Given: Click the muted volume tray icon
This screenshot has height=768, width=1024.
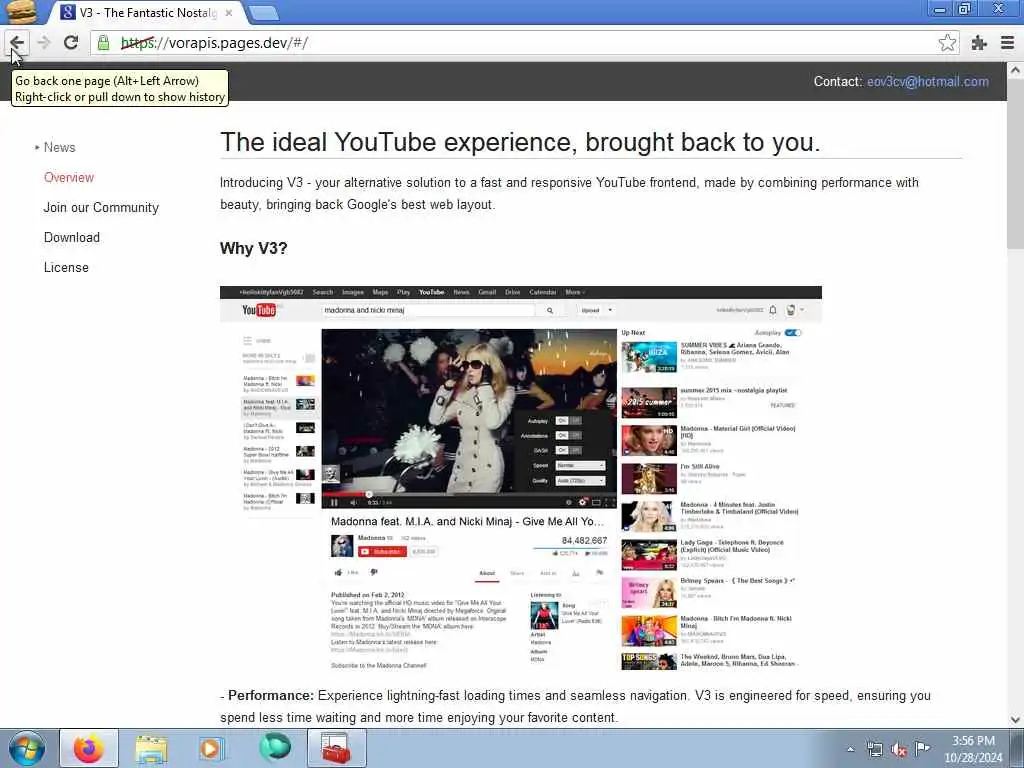Looking at the screenshot, I should 899,750.
